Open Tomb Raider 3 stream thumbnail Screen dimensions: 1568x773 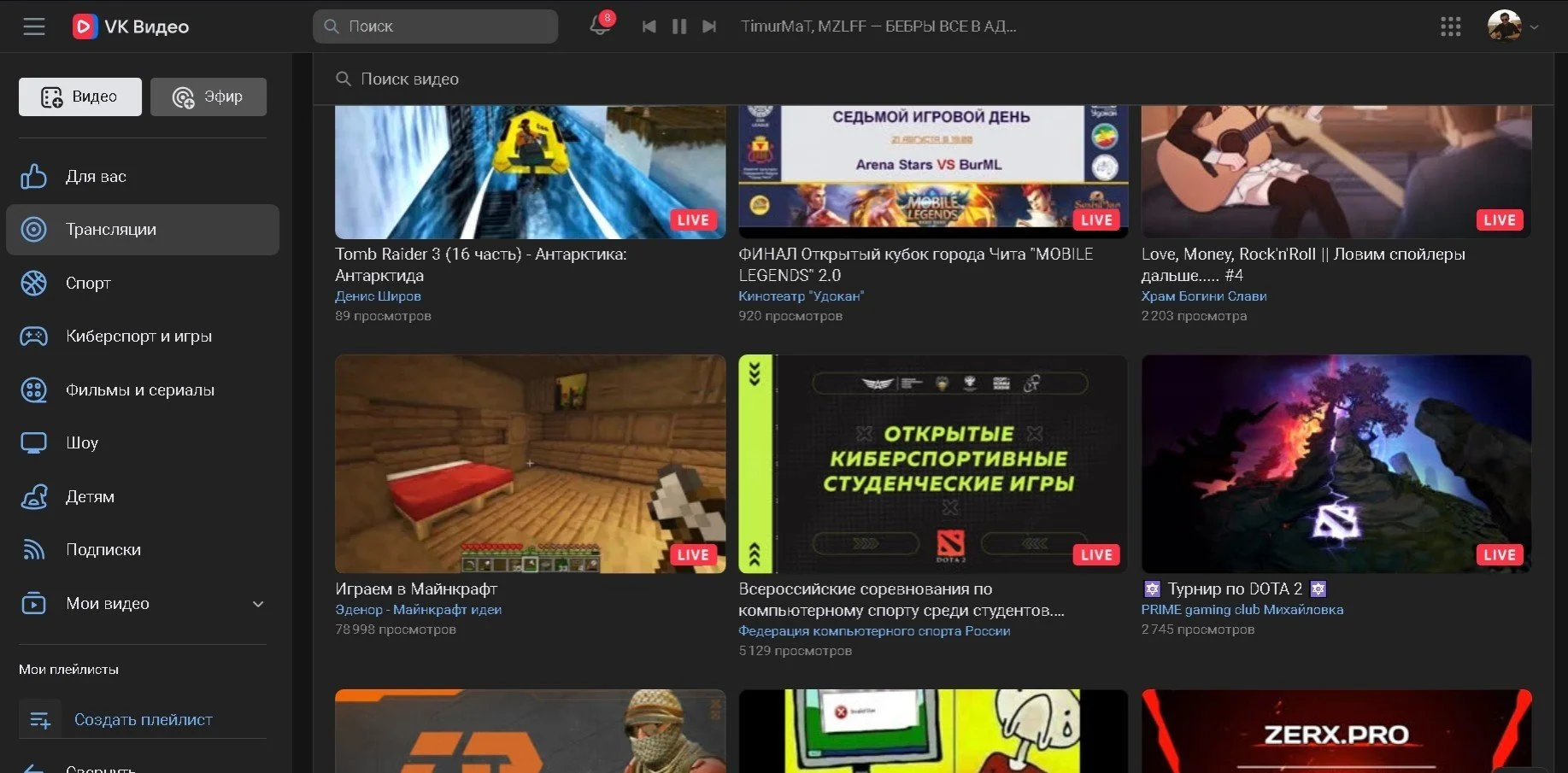pos(530,172)
